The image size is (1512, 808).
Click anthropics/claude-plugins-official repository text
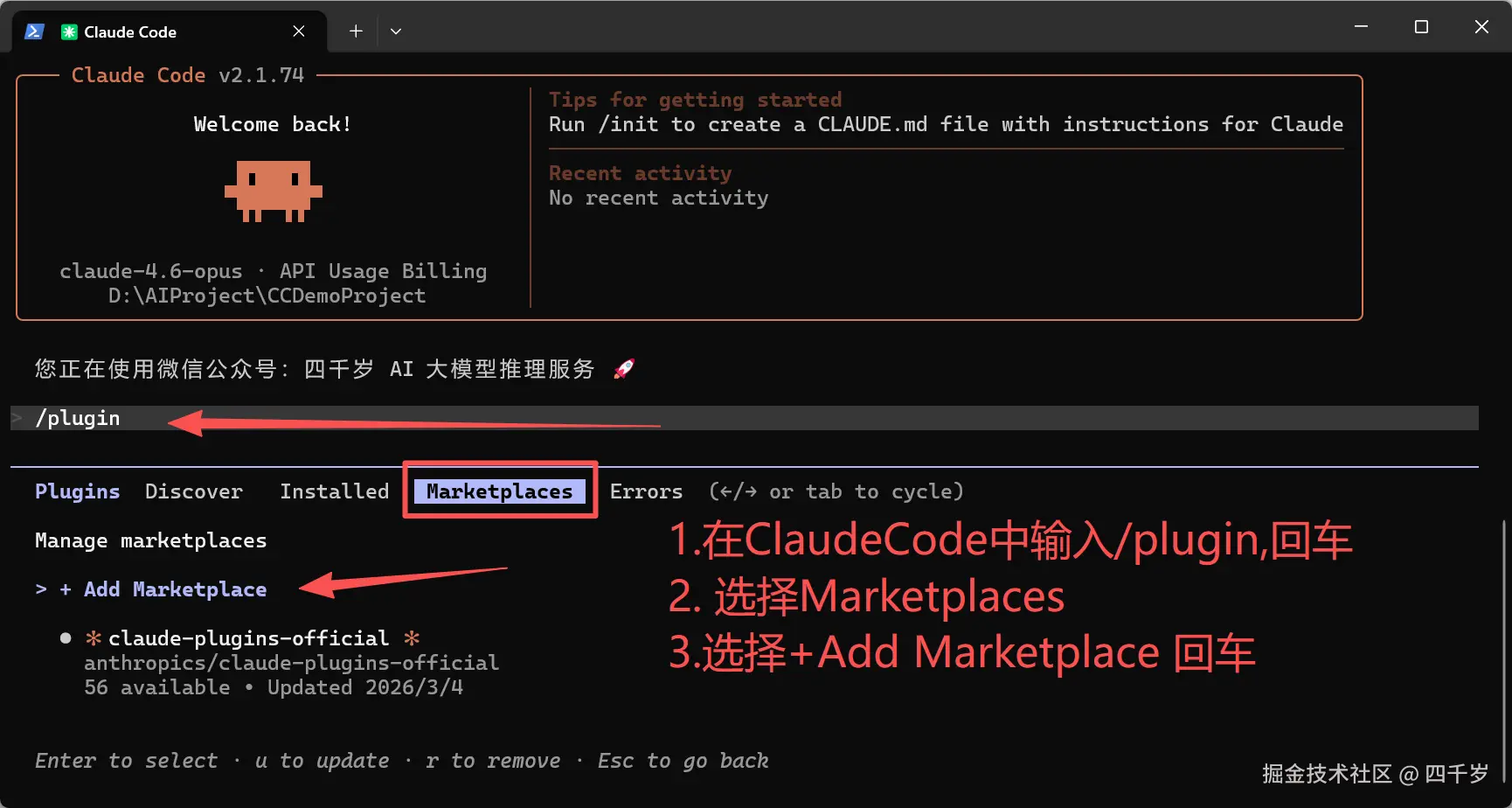click(x=291, y=663)
